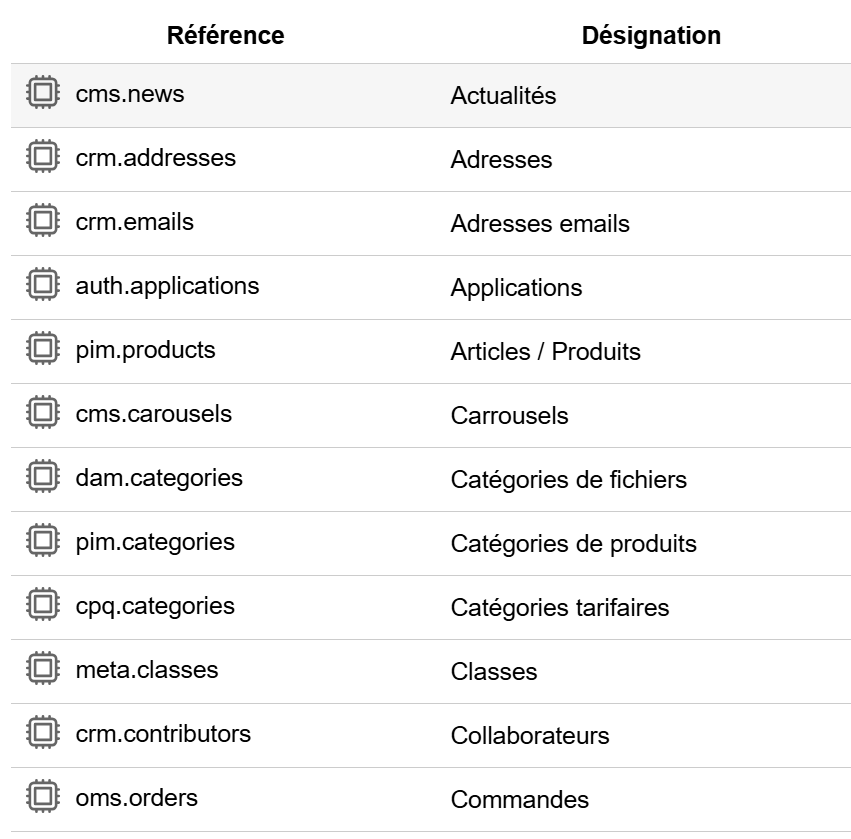Screen dimensions: 851x839
Task: Click the icon beside oms.orders
Action: (x=42, y=798)
